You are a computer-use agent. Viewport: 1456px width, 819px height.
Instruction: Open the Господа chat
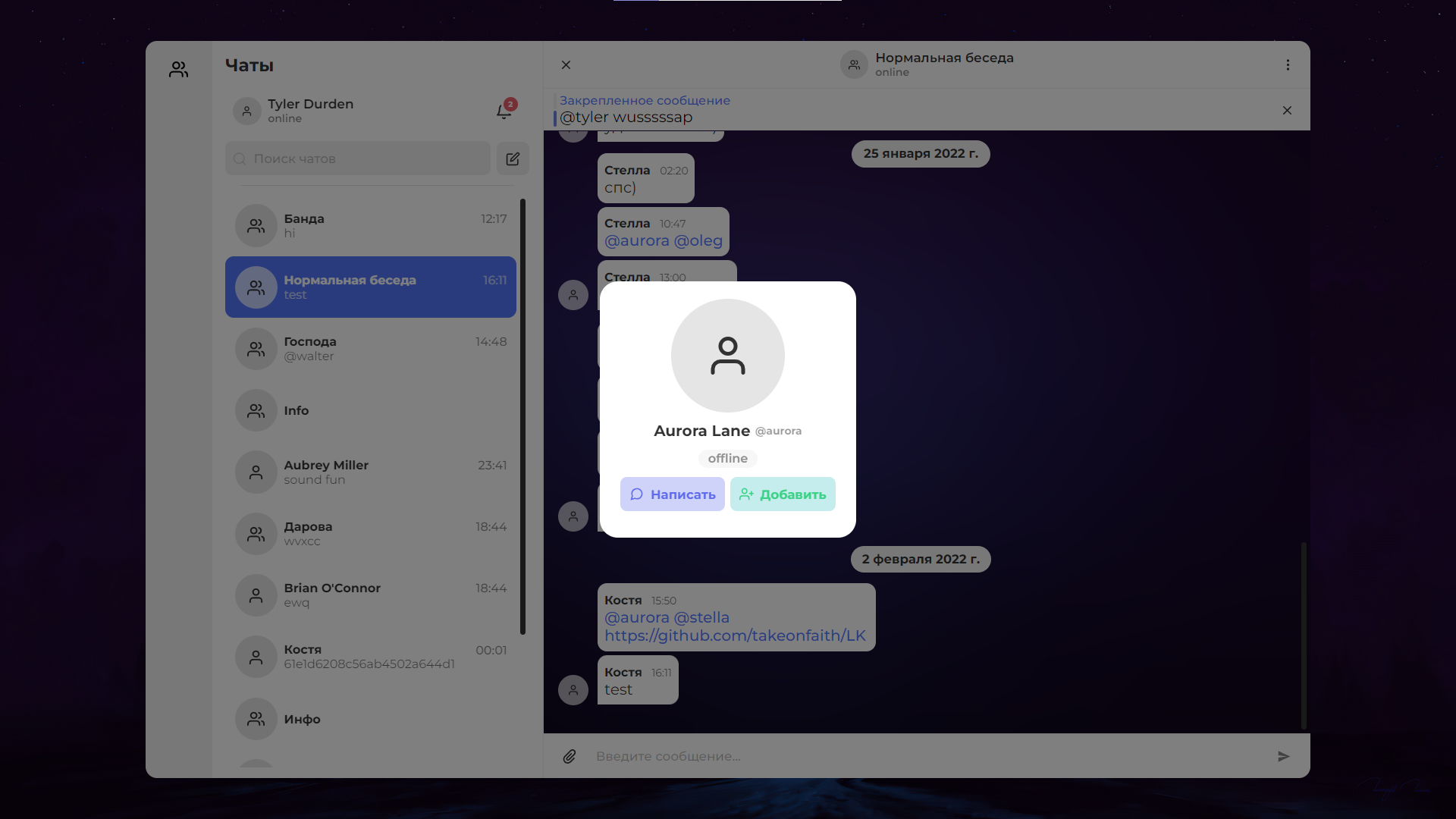[371, 349]
